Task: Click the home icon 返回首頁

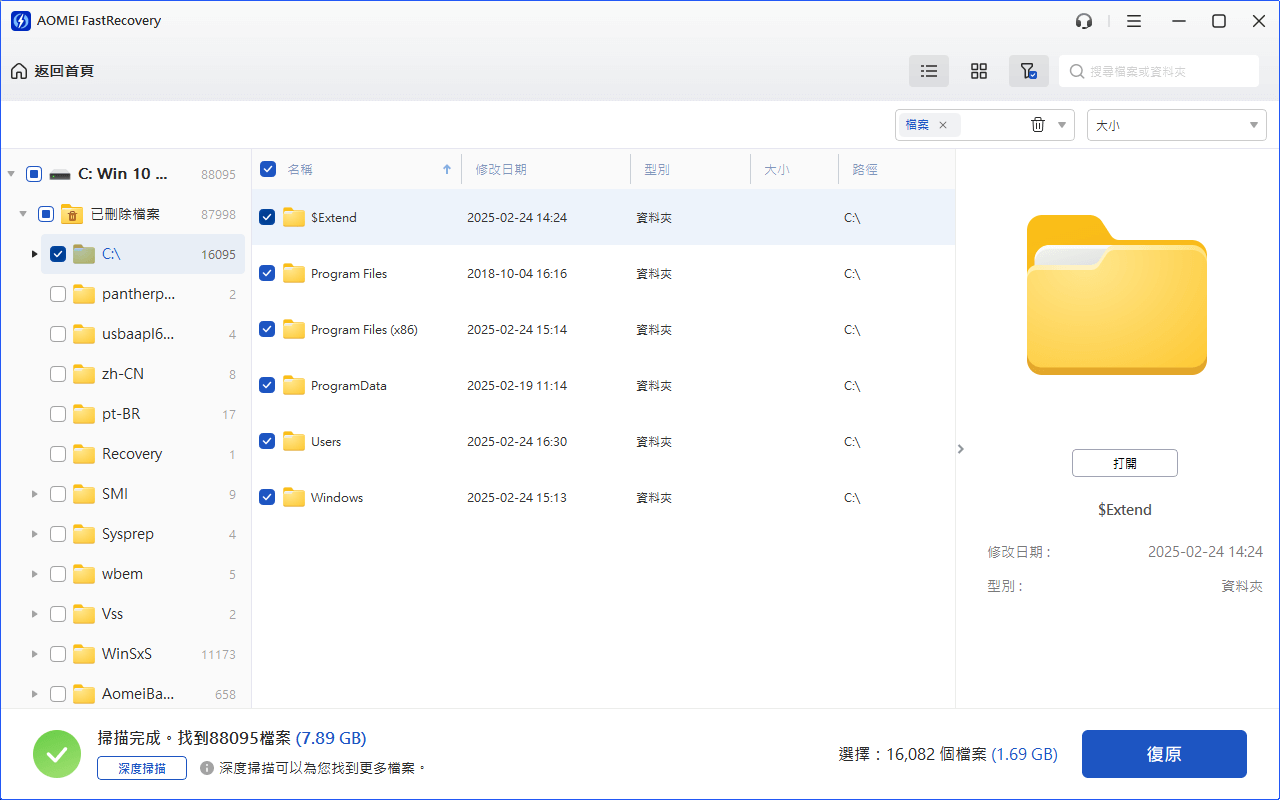Action: pos(19,71)
